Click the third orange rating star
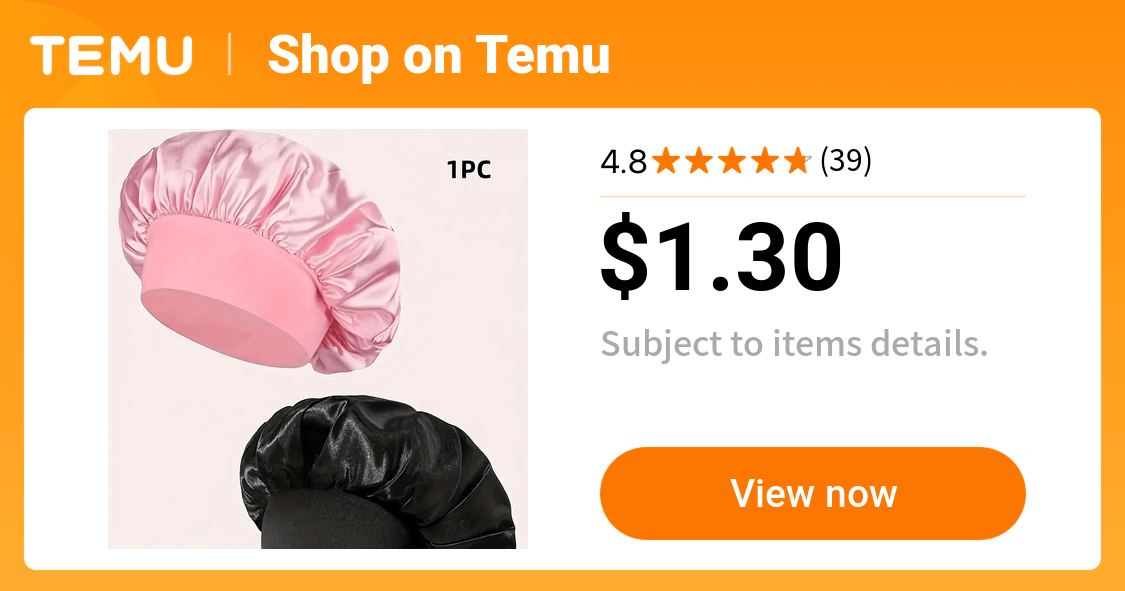This screenshot has height=591, width=1125. click(732, 161)
